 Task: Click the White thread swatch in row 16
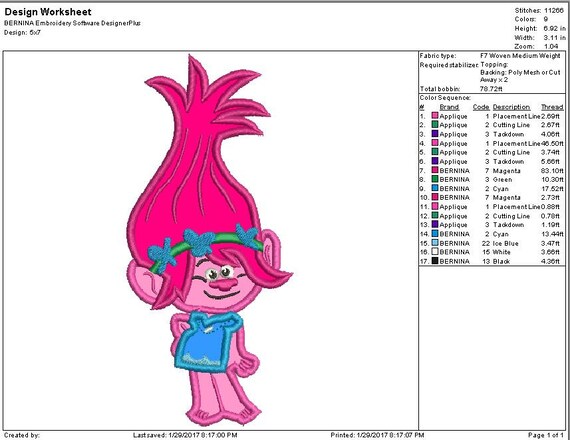[435, 252]
